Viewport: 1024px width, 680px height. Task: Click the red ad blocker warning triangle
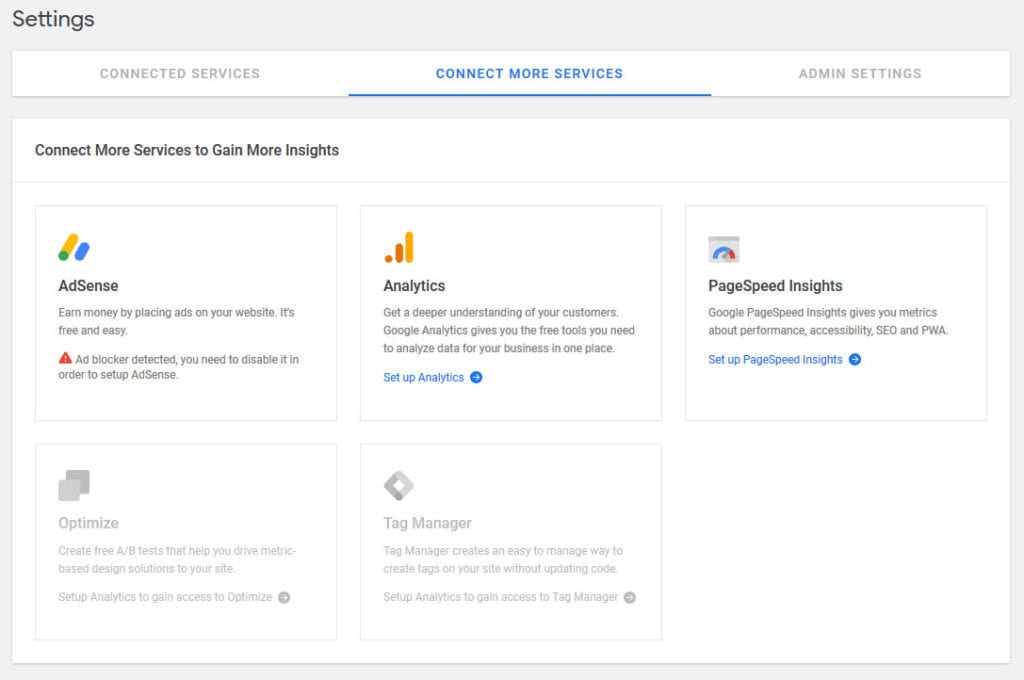tap(65, 358)
